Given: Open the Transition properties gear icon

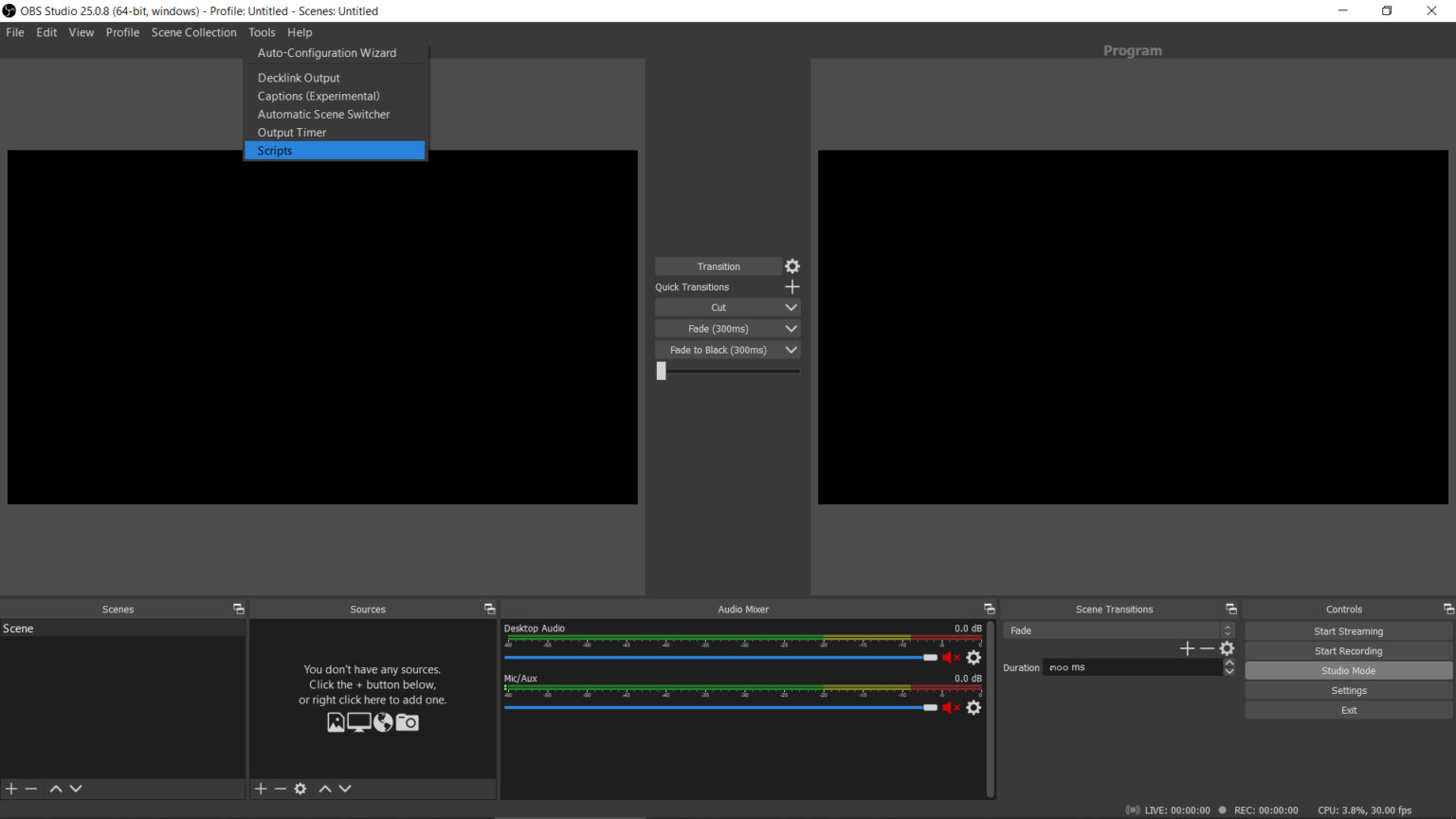Looking at the screenshot, I should pos(792,265).
